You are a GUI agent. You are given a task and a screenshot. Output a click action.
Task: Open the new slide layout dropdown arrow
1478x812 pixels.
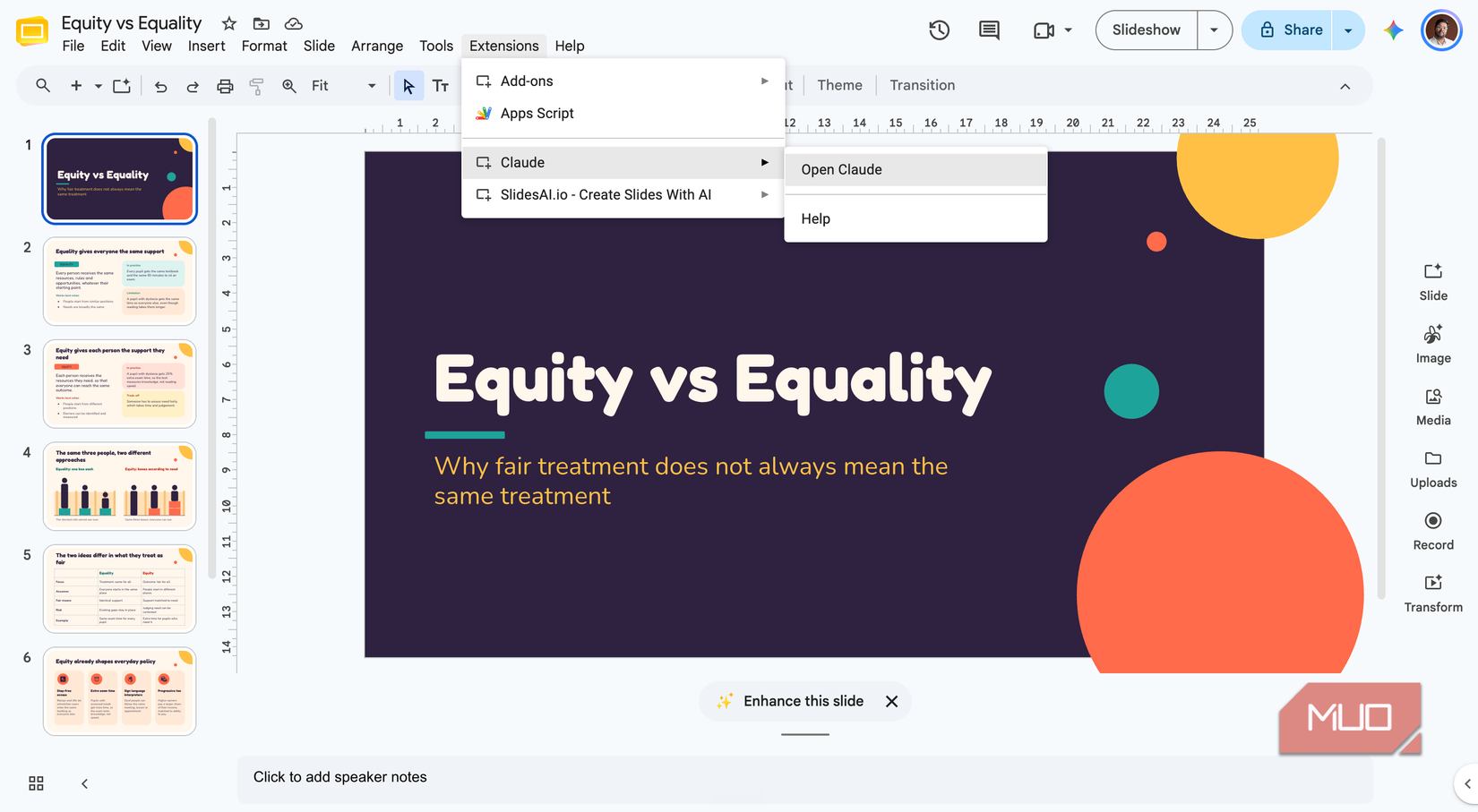[98, 86]
